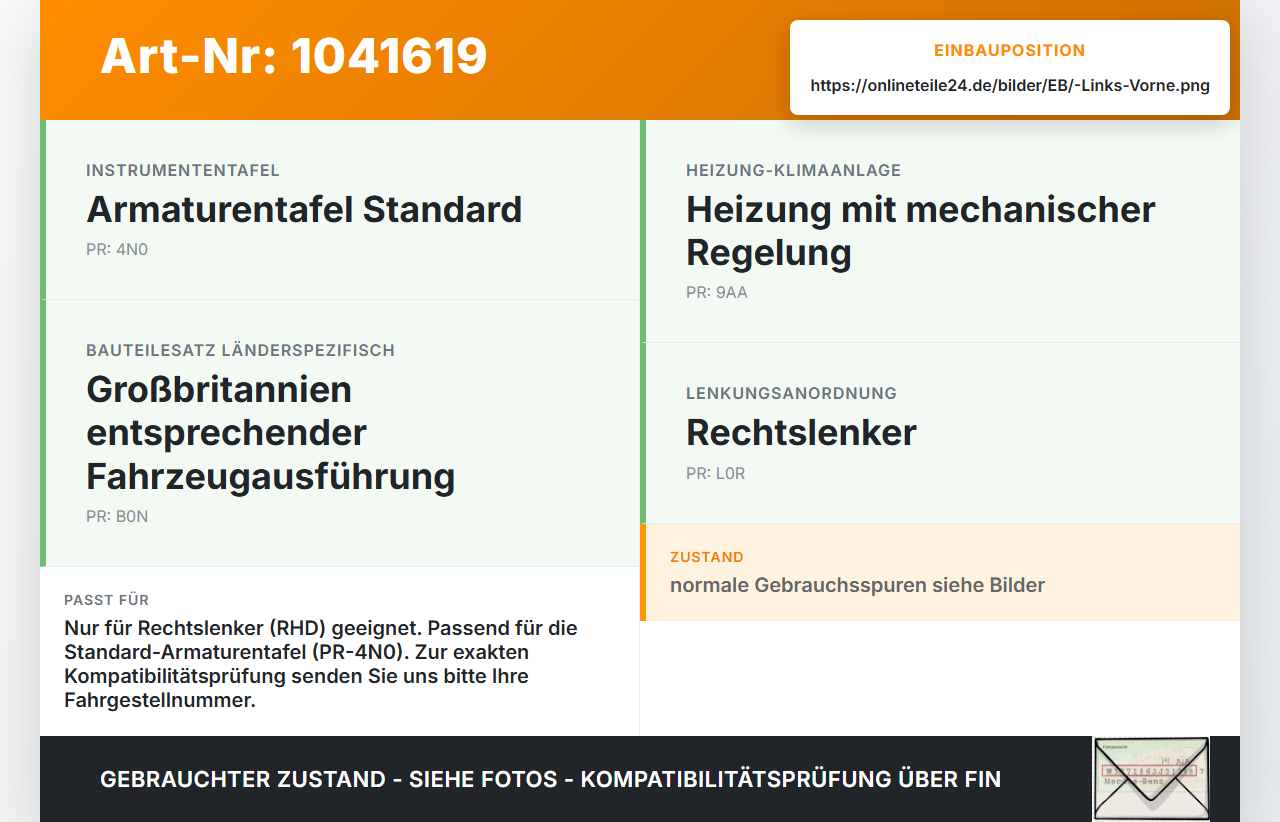Click the PR: 4N0 code
Screen dimensions: 1280x822
(x=117, y=250)
